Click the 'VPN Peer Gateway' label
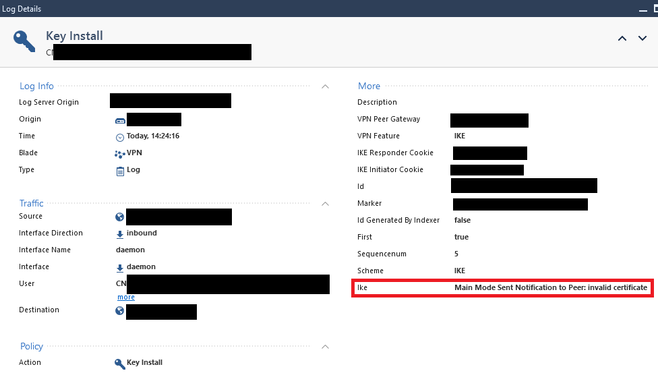This screenshot has width=658, height=386. tap(389, 119)
